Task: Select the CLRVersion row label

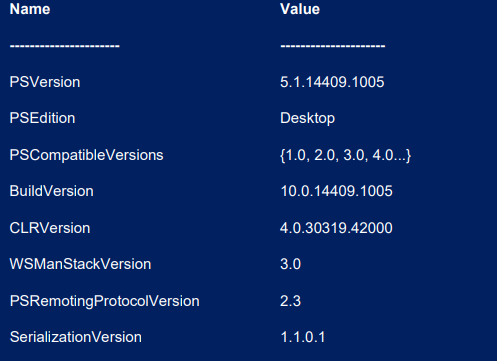Action: (x=50, y=228)
